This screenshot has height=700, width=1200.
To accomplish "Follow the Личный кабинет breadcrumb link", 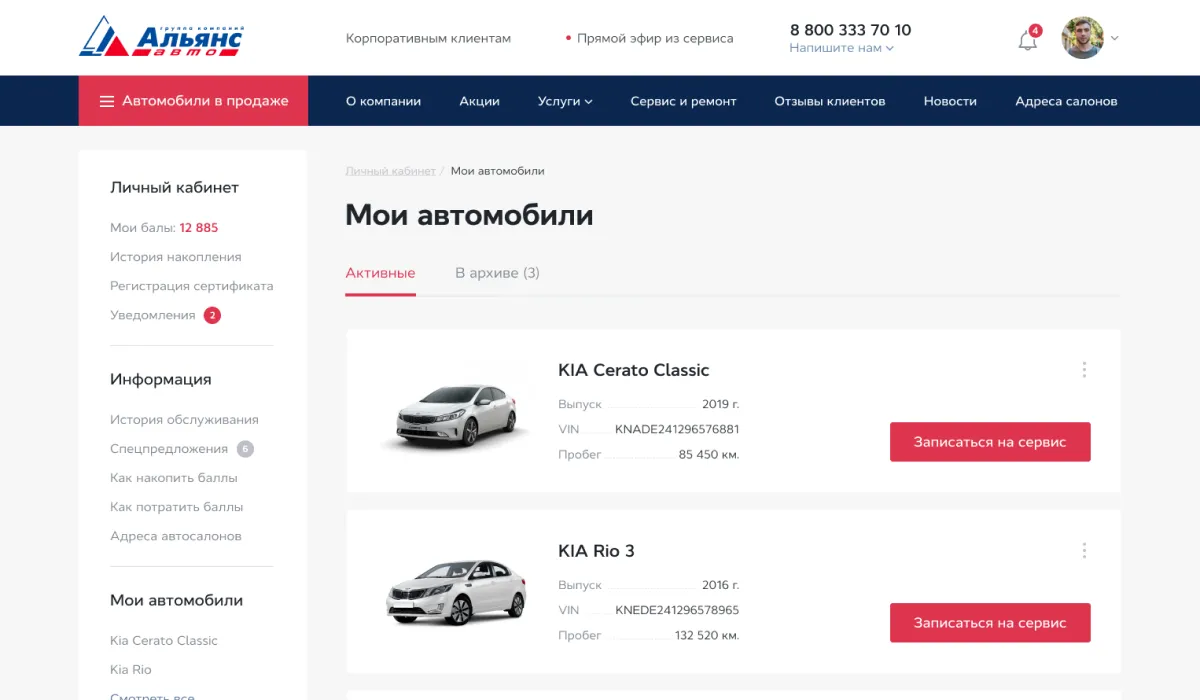I will 390,171.
